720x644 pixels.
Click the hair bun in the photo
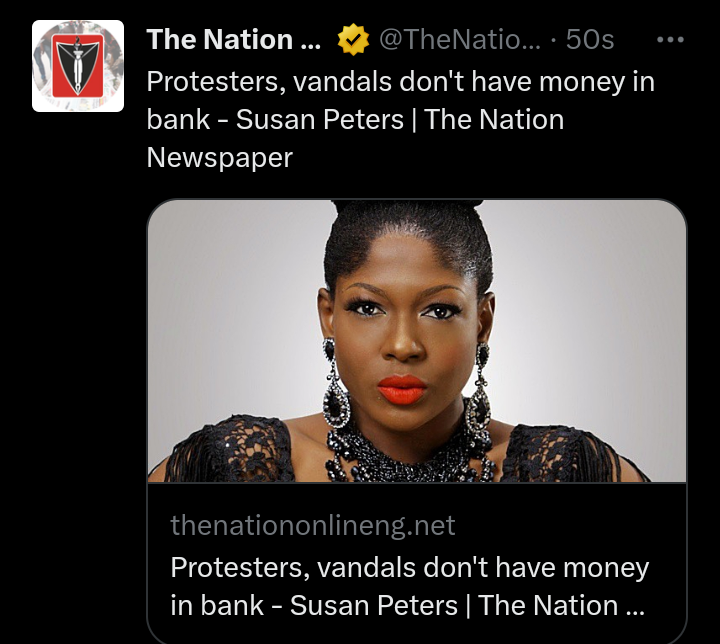408,212
